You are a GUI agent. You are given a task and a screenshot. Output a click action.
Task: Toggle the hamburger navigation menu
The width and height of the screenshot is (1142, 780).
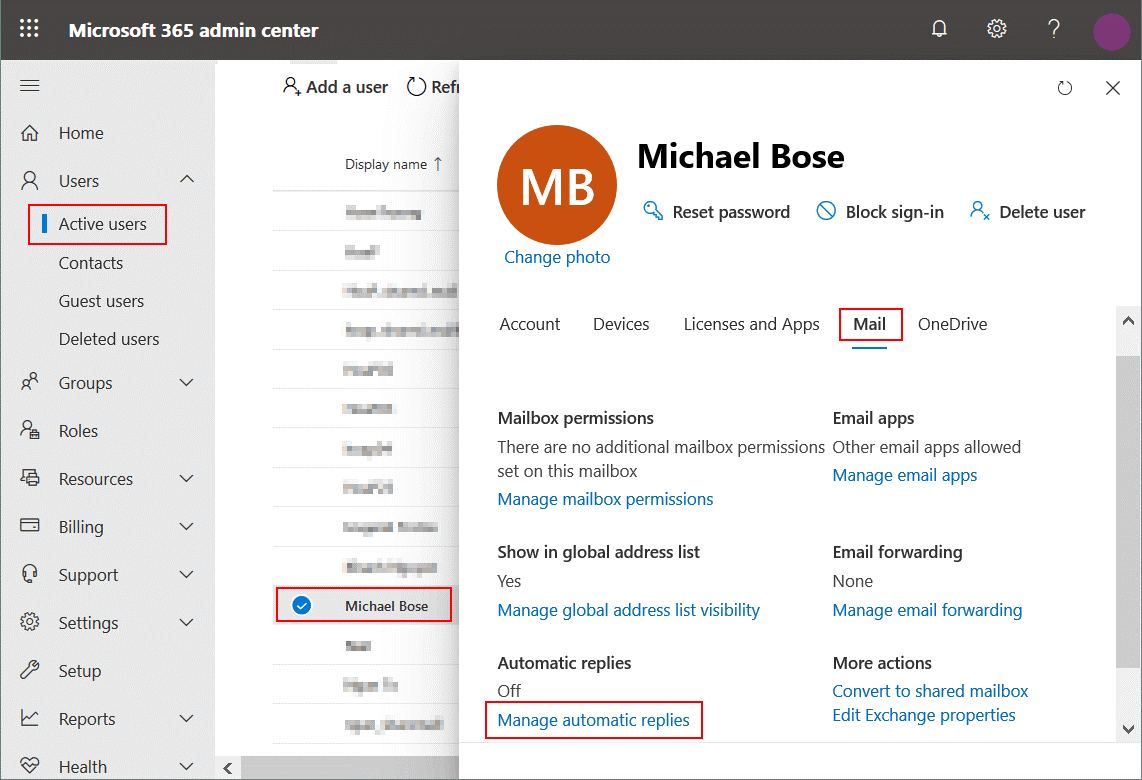click(30, 86)
